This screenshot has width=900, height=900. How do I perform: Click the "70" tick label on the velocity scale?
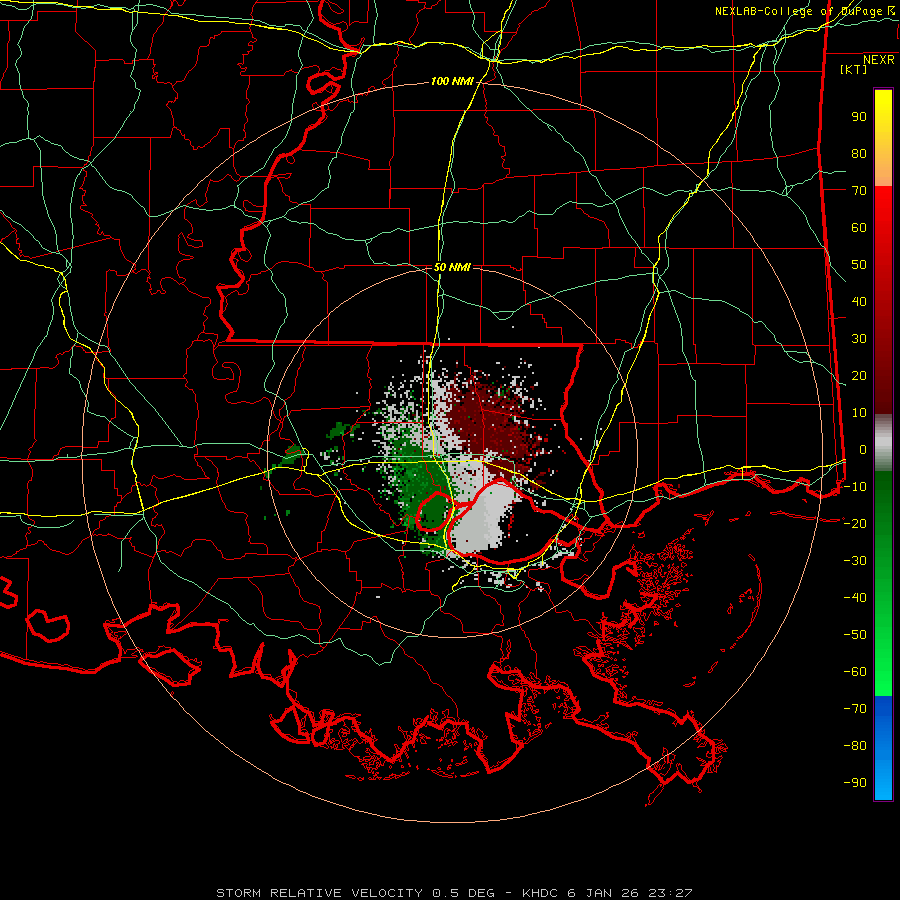coord(859,191)
